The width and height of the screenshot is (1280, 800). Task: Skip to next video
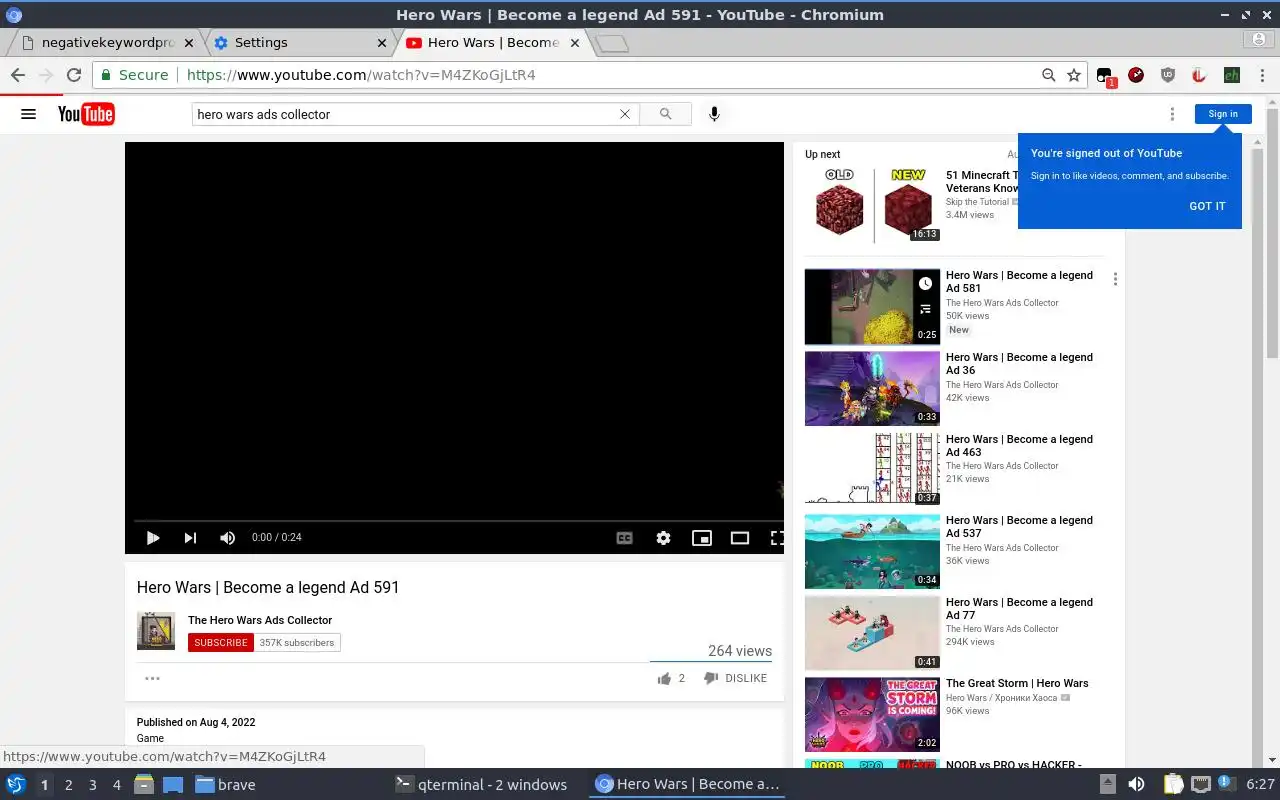coord(190,538)
